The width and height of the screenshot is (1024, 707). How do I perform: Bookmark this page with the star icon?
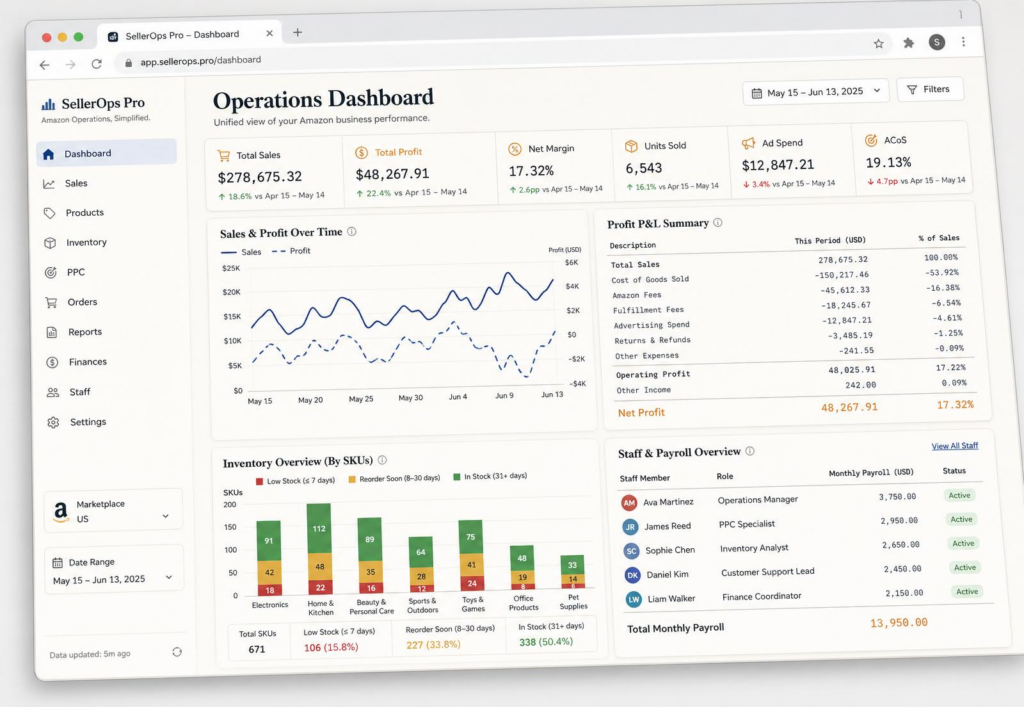click(x=878, y=44)
